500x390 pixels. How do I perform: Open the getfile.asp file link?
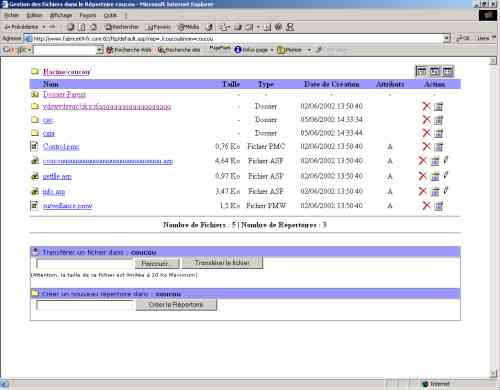tap(57, 176)
